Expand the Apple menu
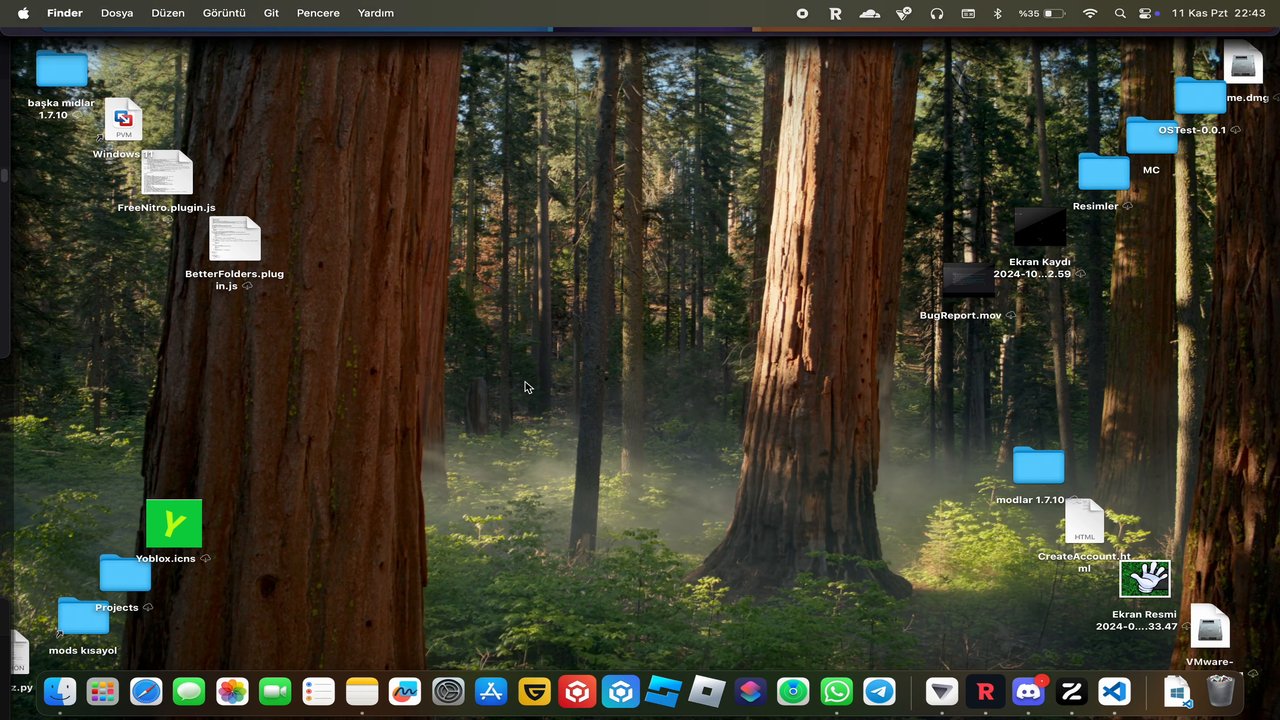Viewport: 1280px width, 720px height. tap(23, 13)
